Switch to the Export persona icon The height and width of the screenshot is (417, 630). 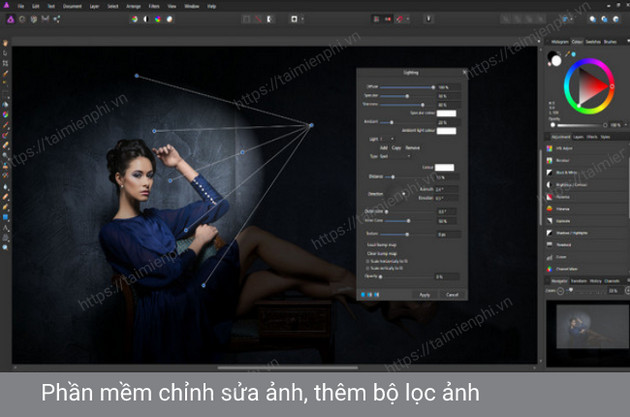click(57, 19)
